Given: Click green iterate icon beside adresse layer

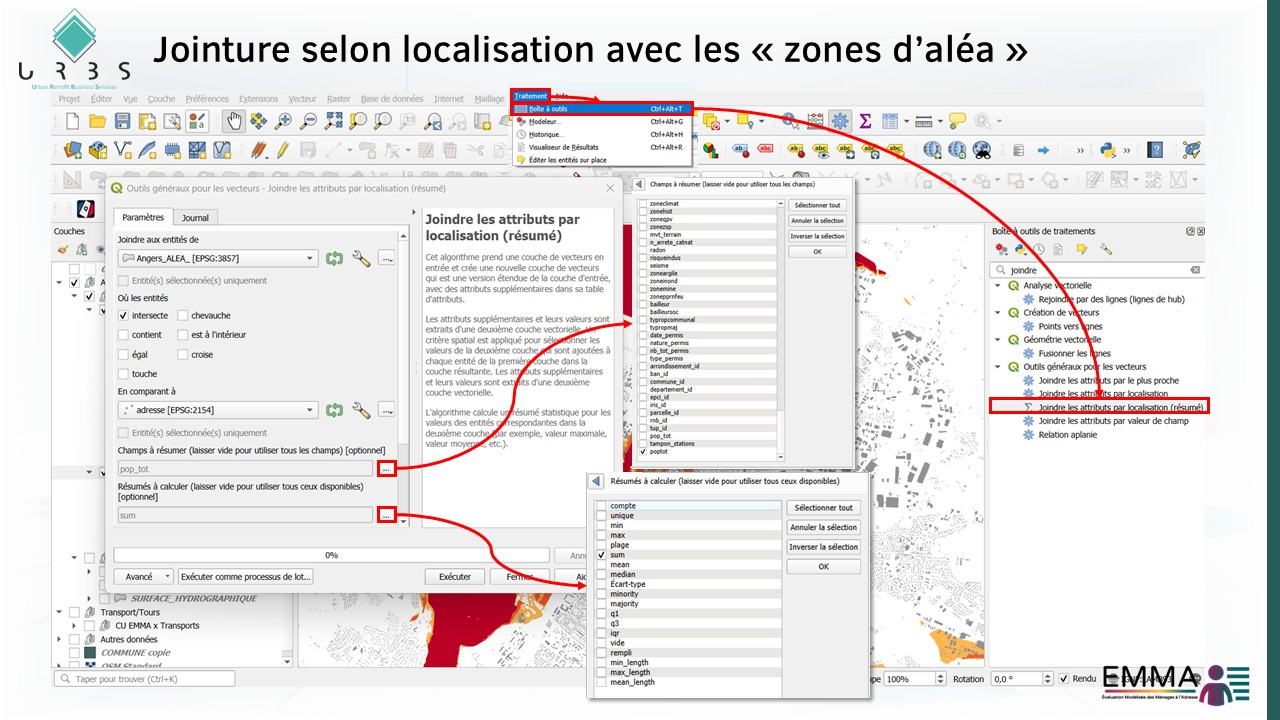Looking at the screenshot, I should tap(334, 410).
